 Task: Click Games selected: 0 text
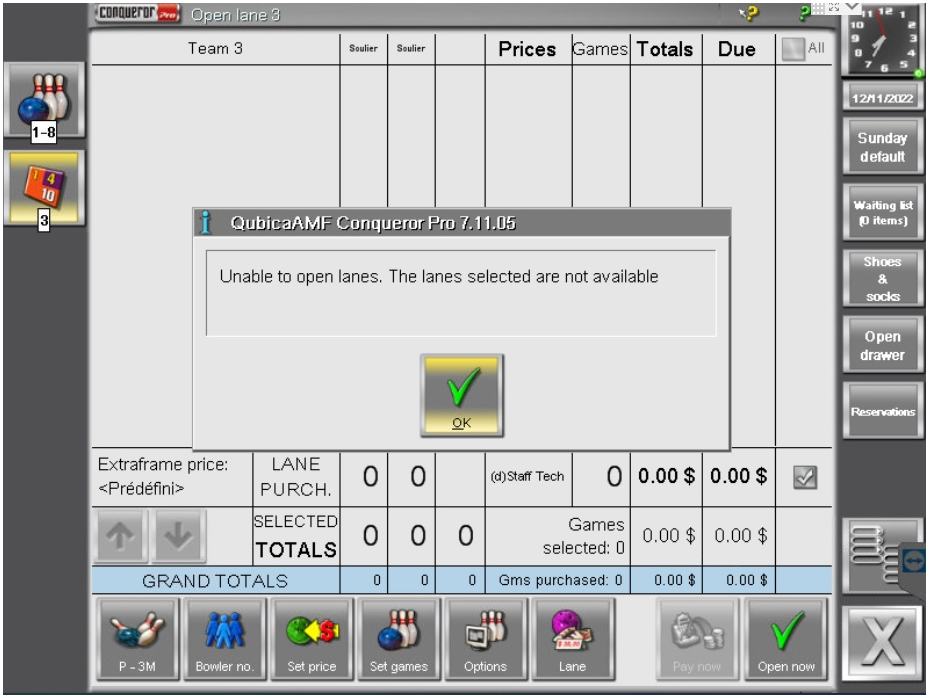coord(584,536)
